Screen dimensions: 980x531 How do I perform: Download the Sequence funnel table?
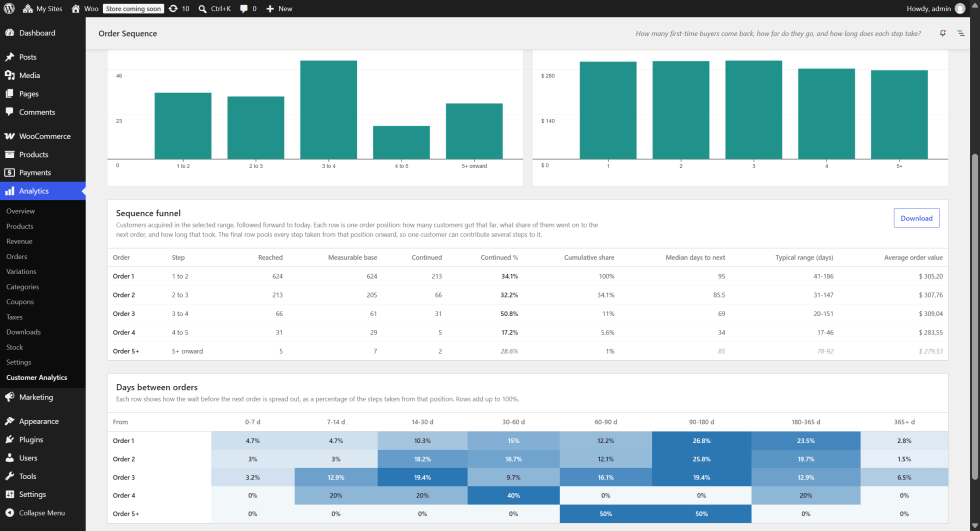click(916, 218)
